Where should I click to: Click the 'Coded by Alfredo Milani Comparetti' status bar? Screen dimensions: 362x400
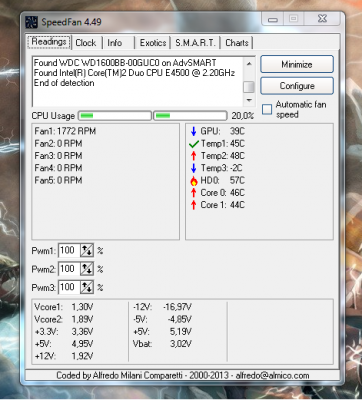183,375
